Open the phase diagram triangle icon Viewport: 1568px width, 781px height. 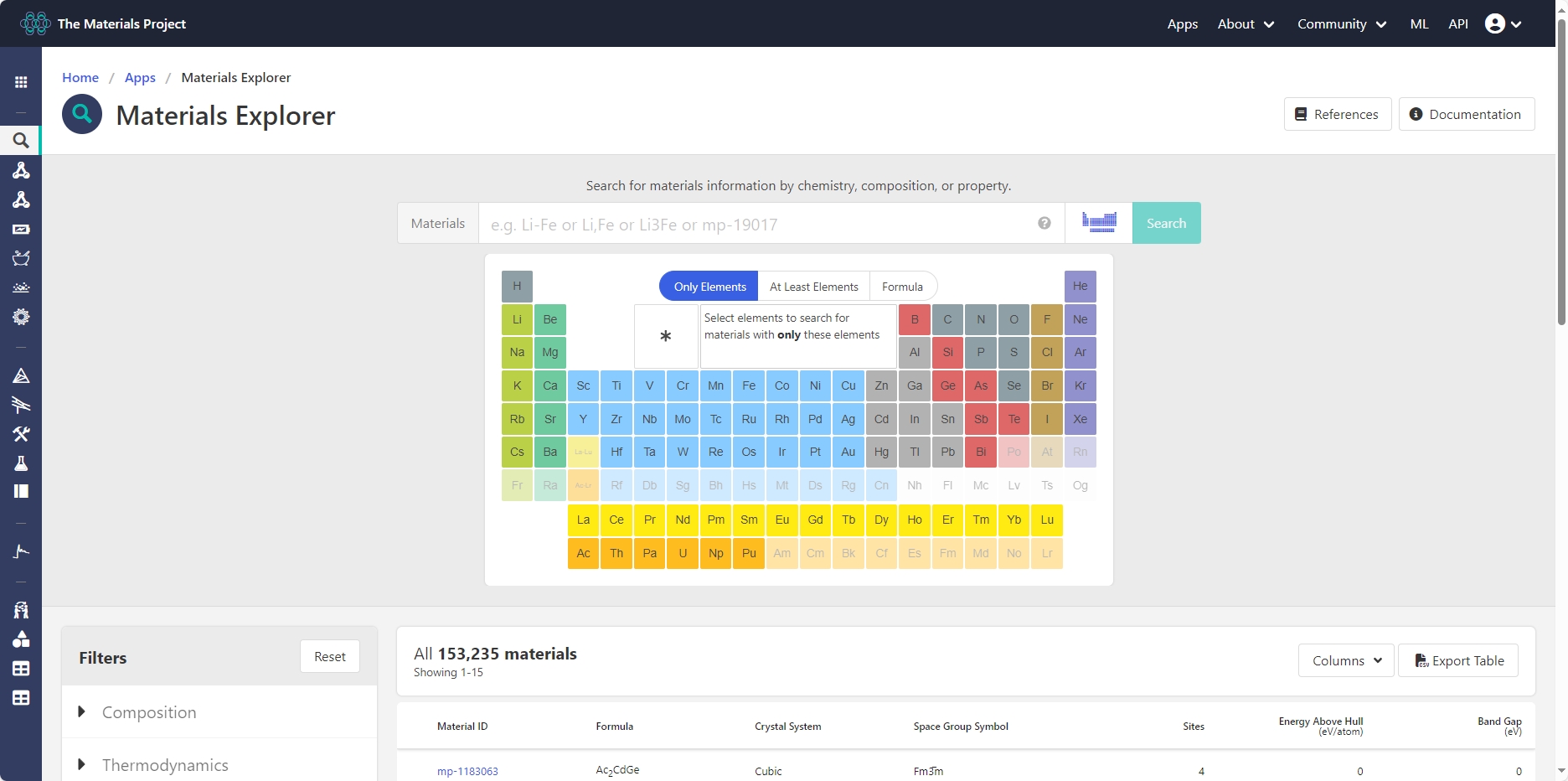(x=21, y=376)
